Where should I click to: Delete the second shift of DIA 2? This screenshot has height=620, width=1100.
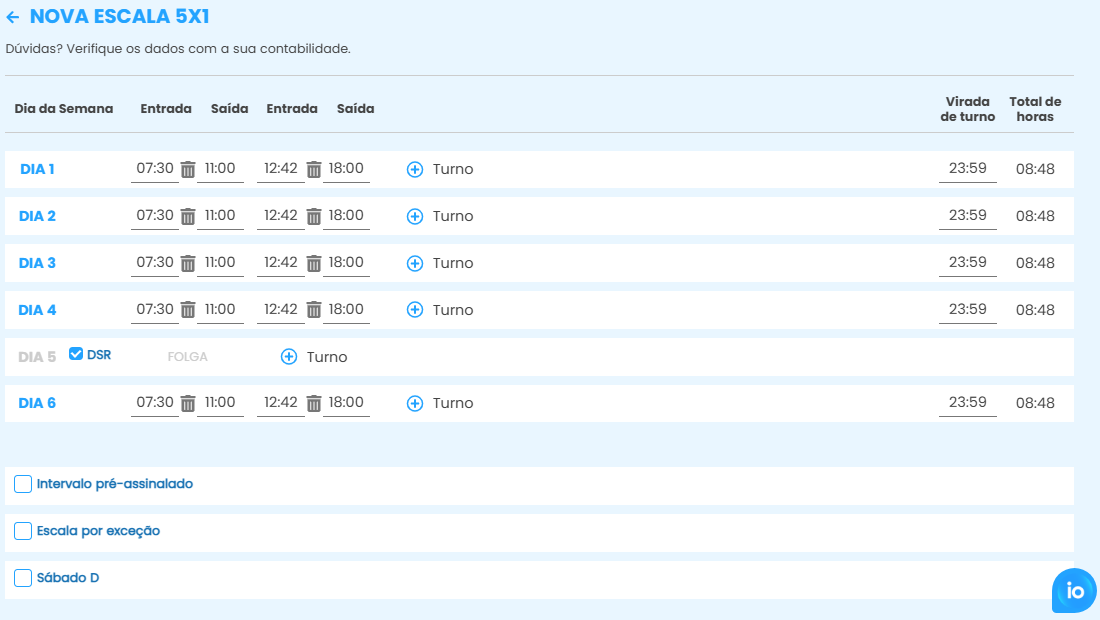[x=314, y=217]
